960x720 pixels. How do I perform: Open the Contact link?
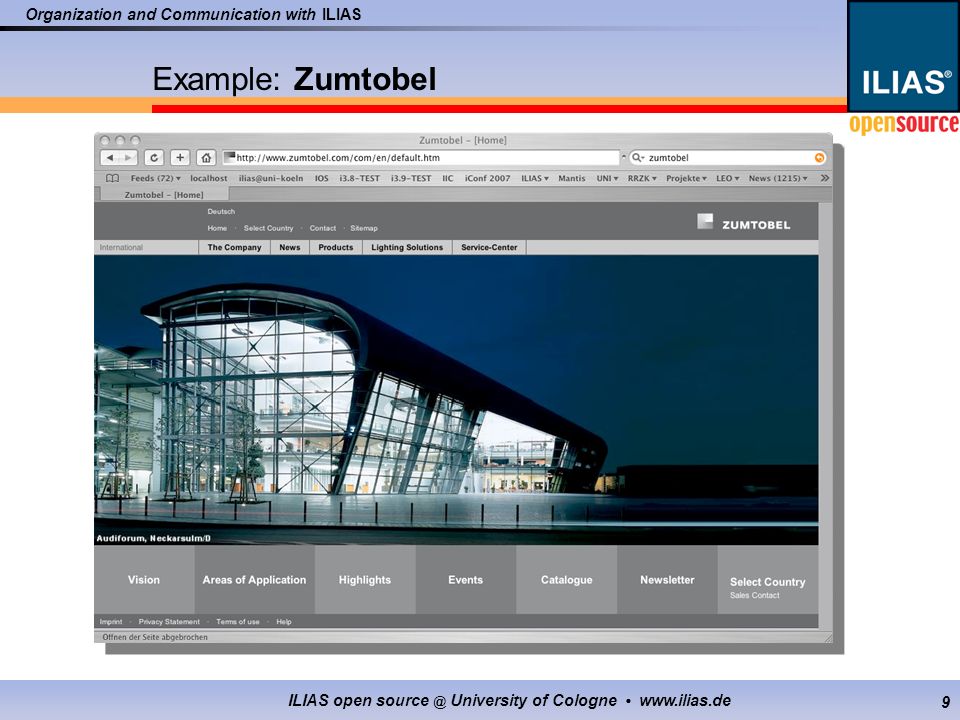(x=323, y=228)
